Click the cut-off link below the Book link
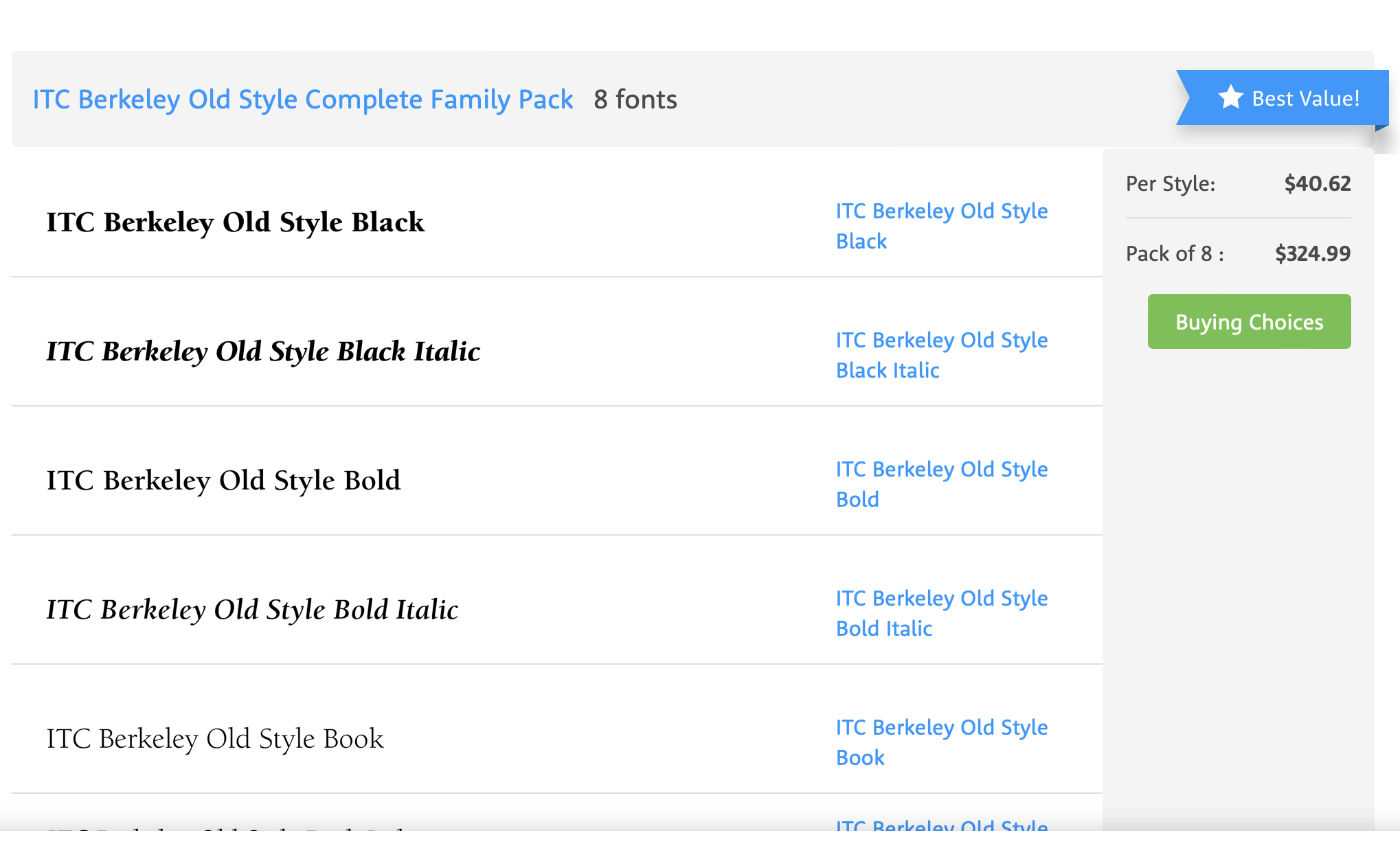Screen dimensions: 1400x846 click(941, 824)
